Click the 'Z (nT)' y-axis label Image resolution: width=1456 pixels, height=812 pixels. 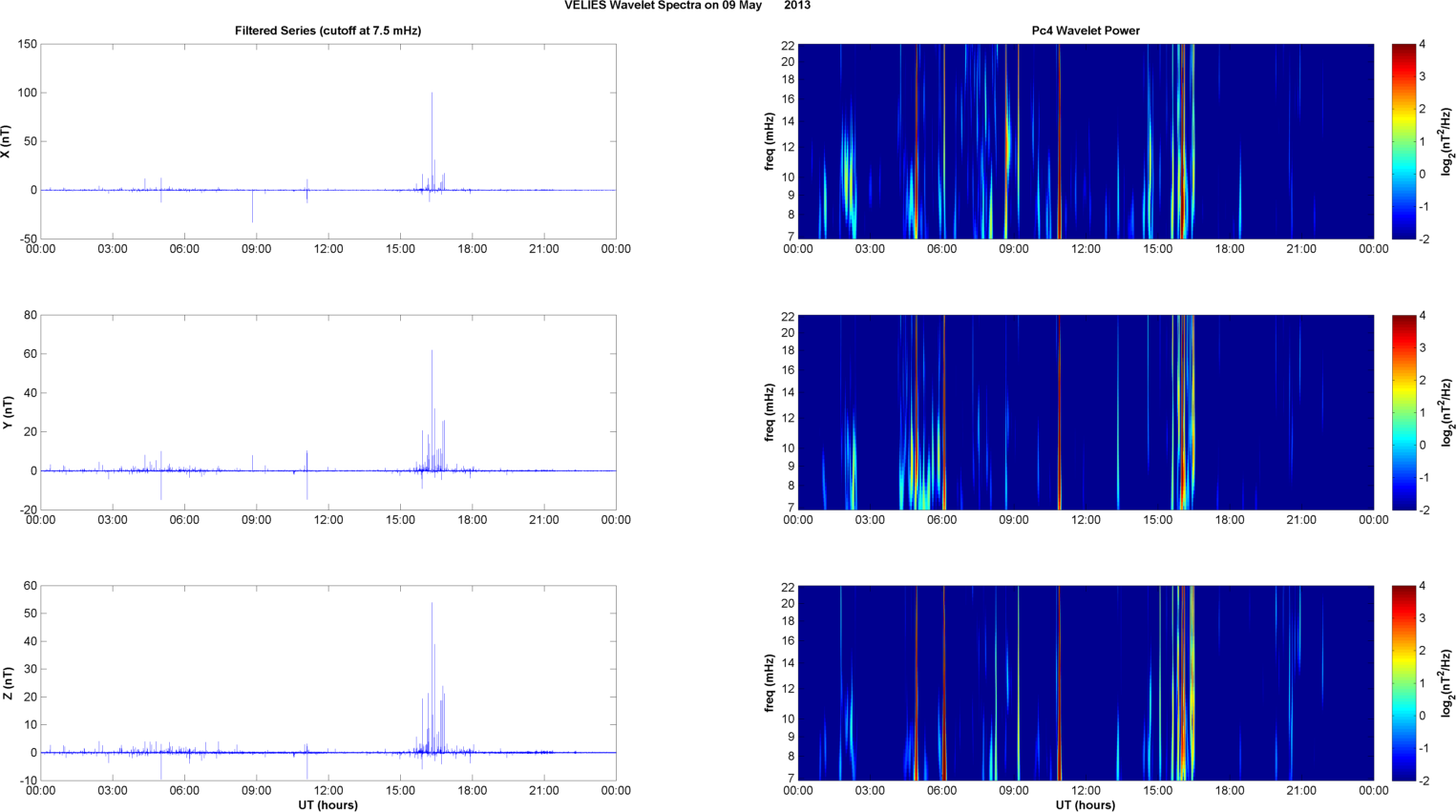pyautogui.click(x=7, y=683)
